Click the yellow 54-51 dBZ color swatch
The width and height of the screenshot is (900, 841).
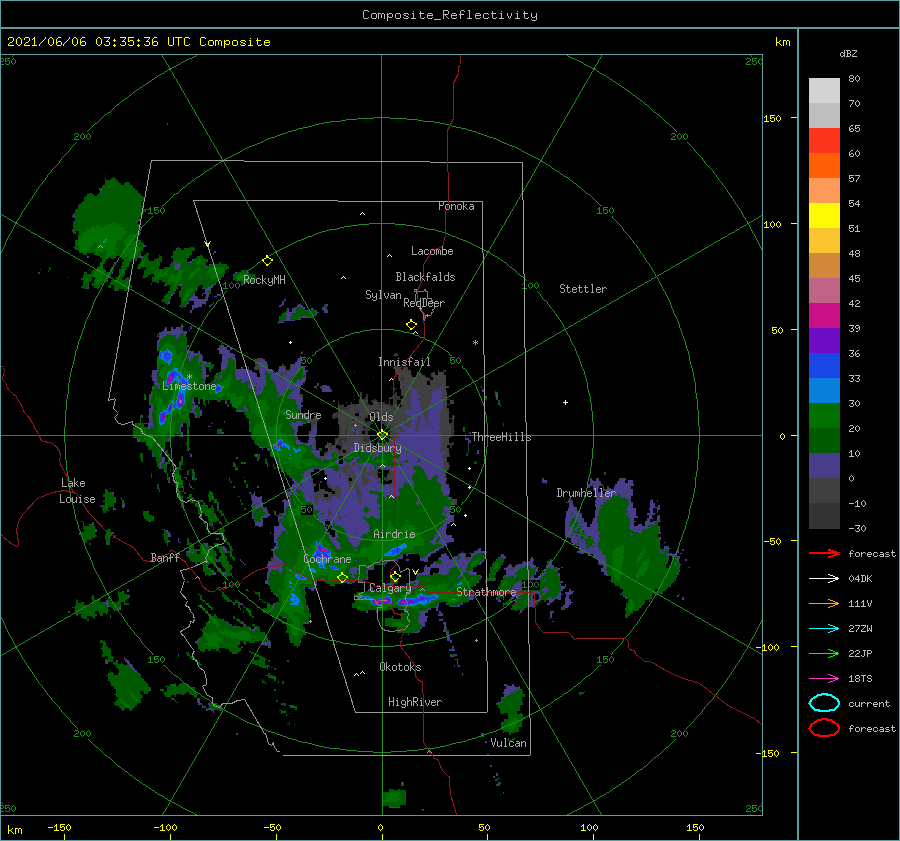(x=824, y=216)
